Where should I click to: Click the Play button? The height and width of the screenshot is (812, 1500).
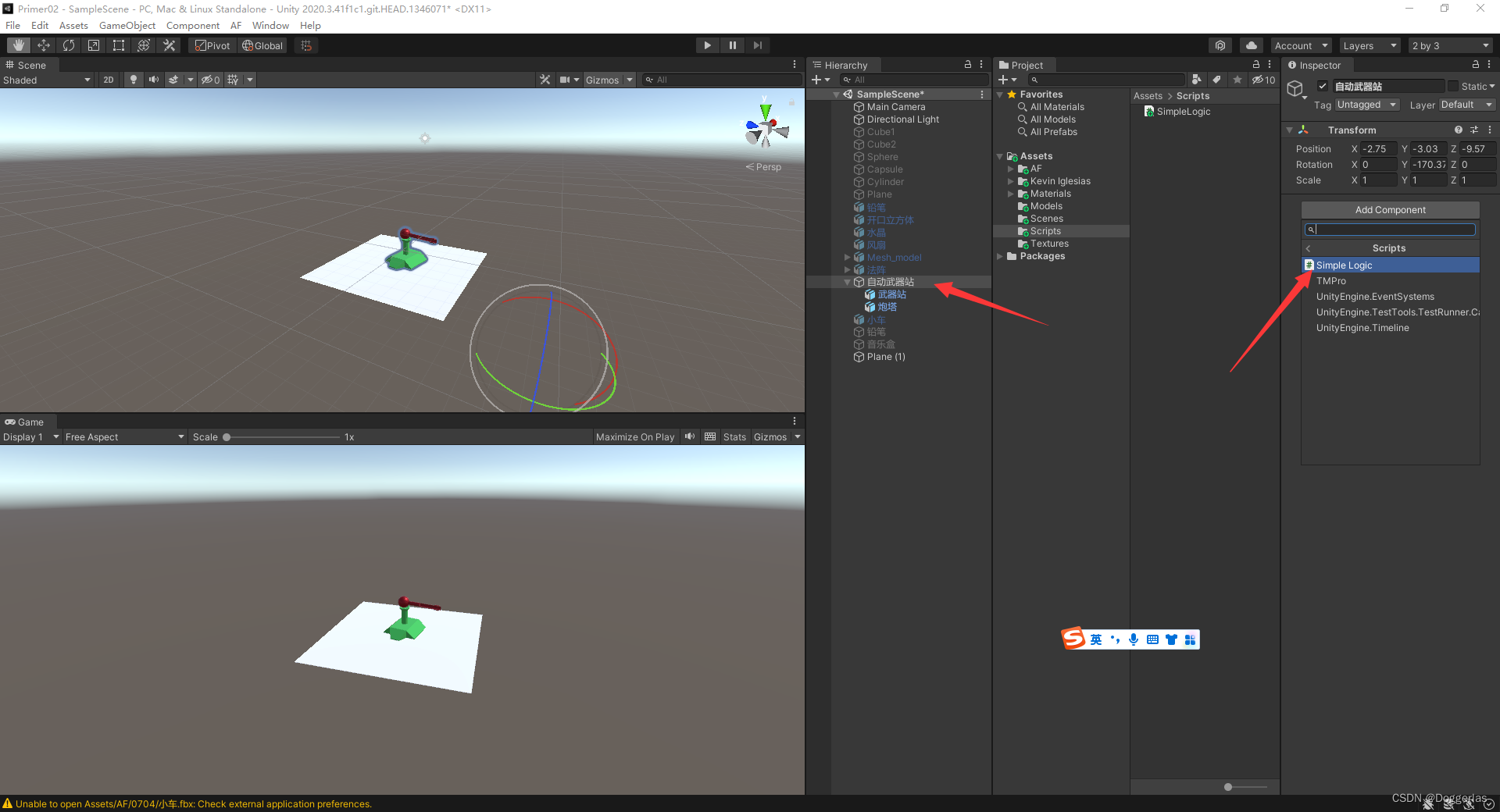tap(707, 45)
